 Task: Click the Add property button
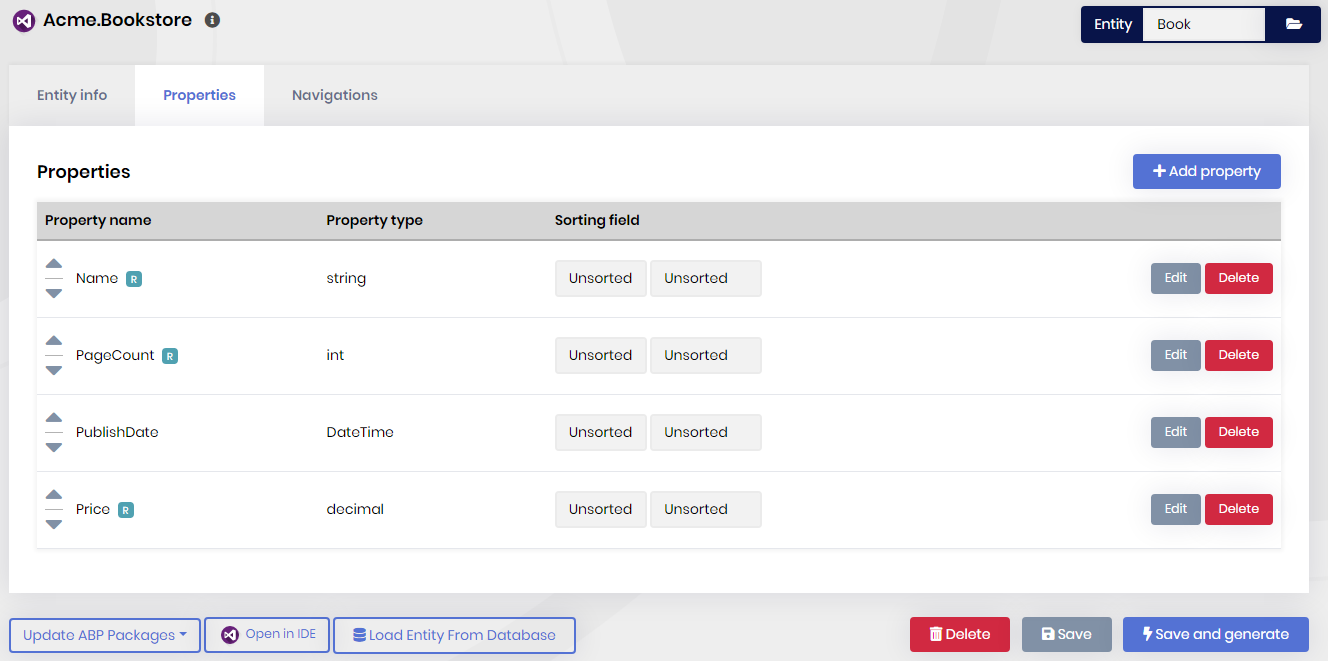click(x=1206, y=171)
